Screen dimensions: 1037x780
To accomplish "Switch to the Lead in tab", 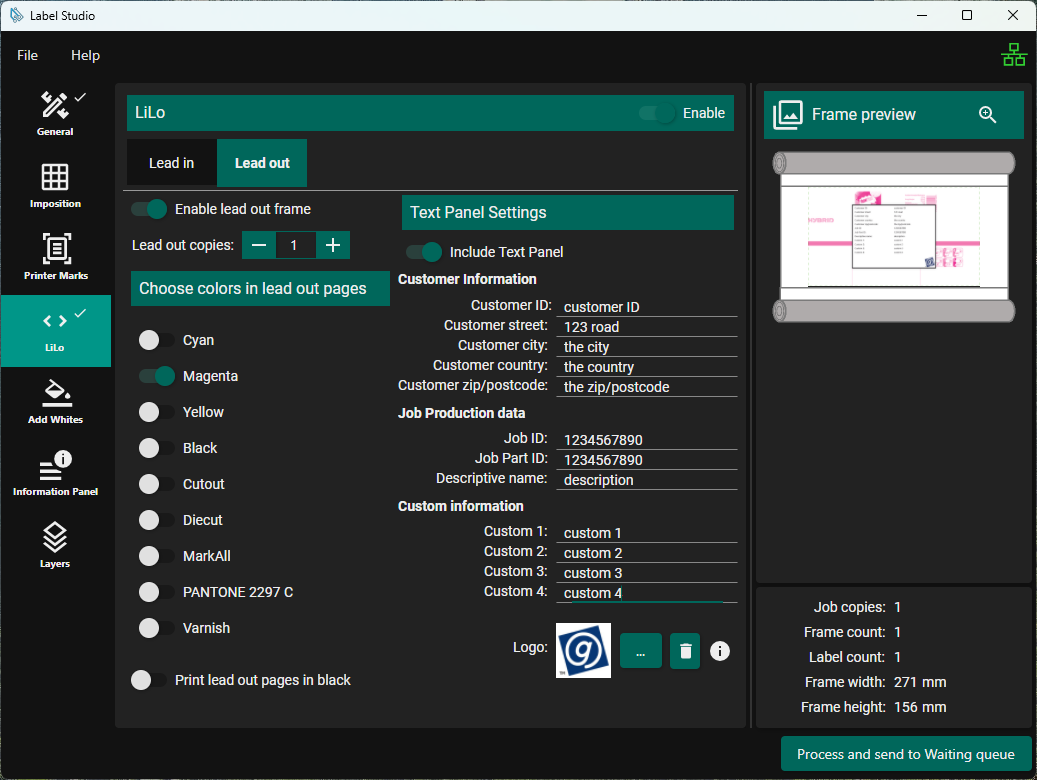I will 171,163.
